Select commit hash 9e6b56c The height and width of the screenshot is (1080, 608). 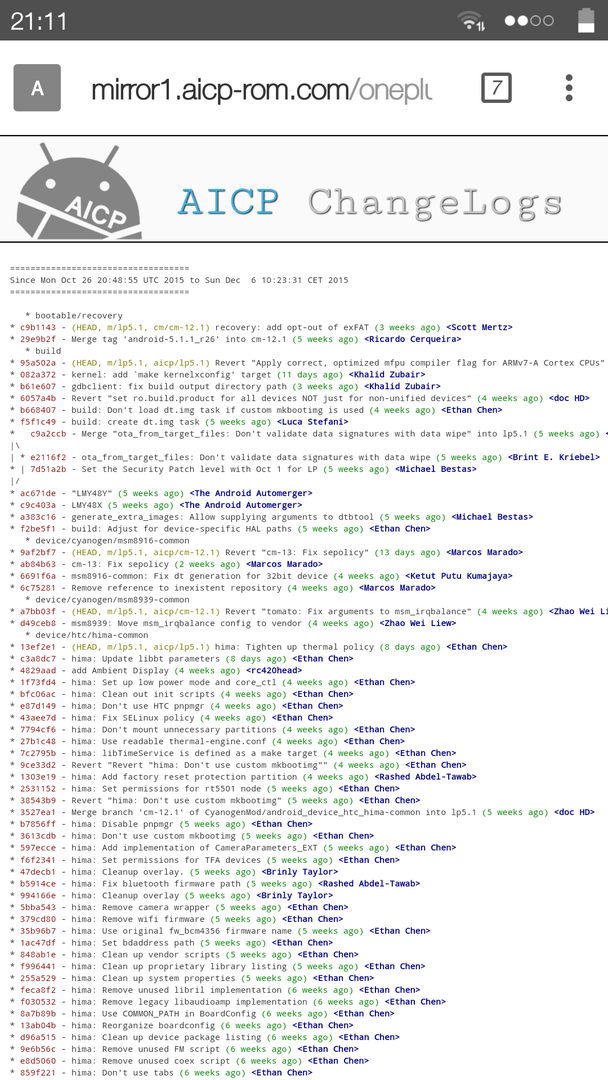click(38, 1048)
